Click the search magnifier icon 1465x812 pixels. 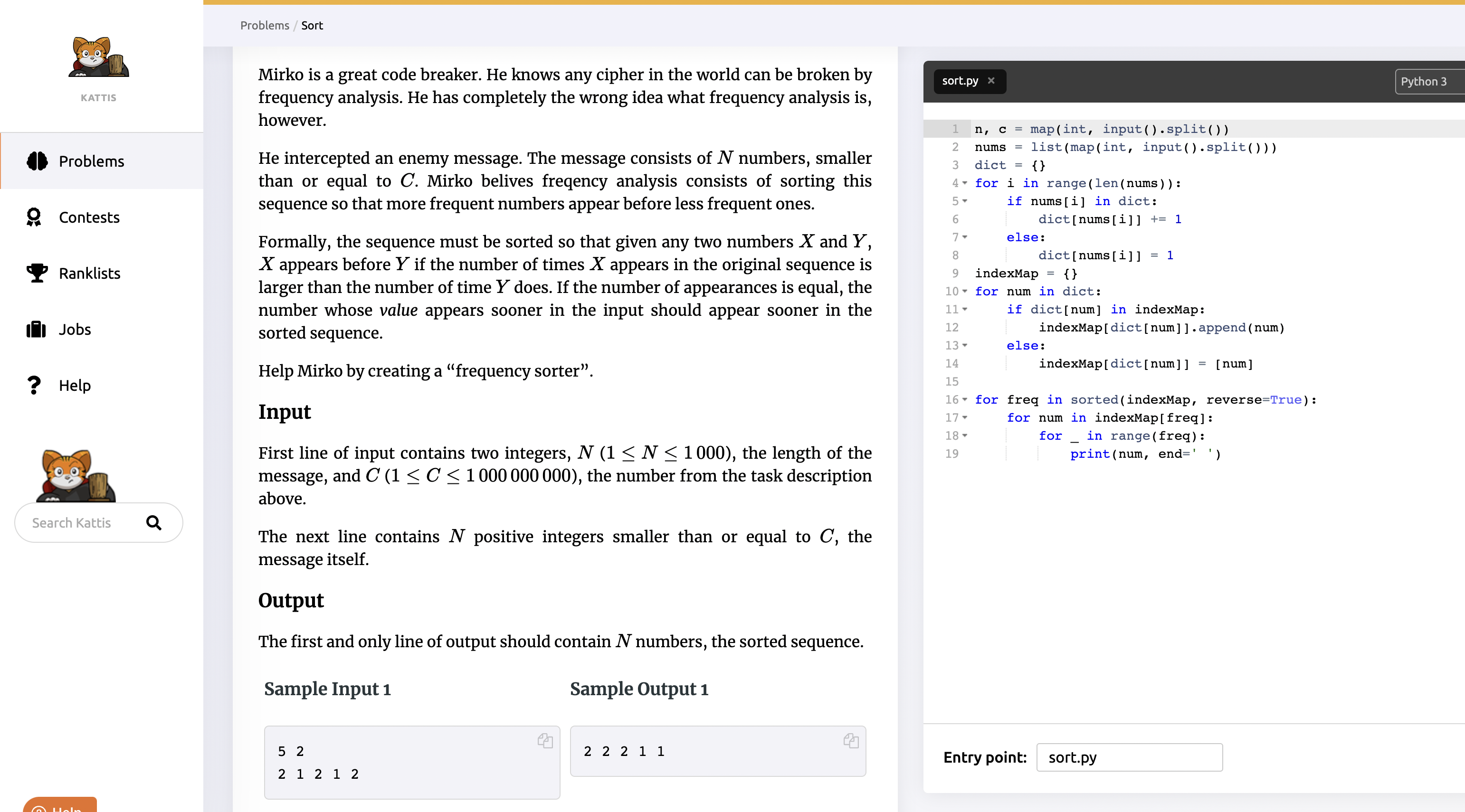[x=153, y=522]
